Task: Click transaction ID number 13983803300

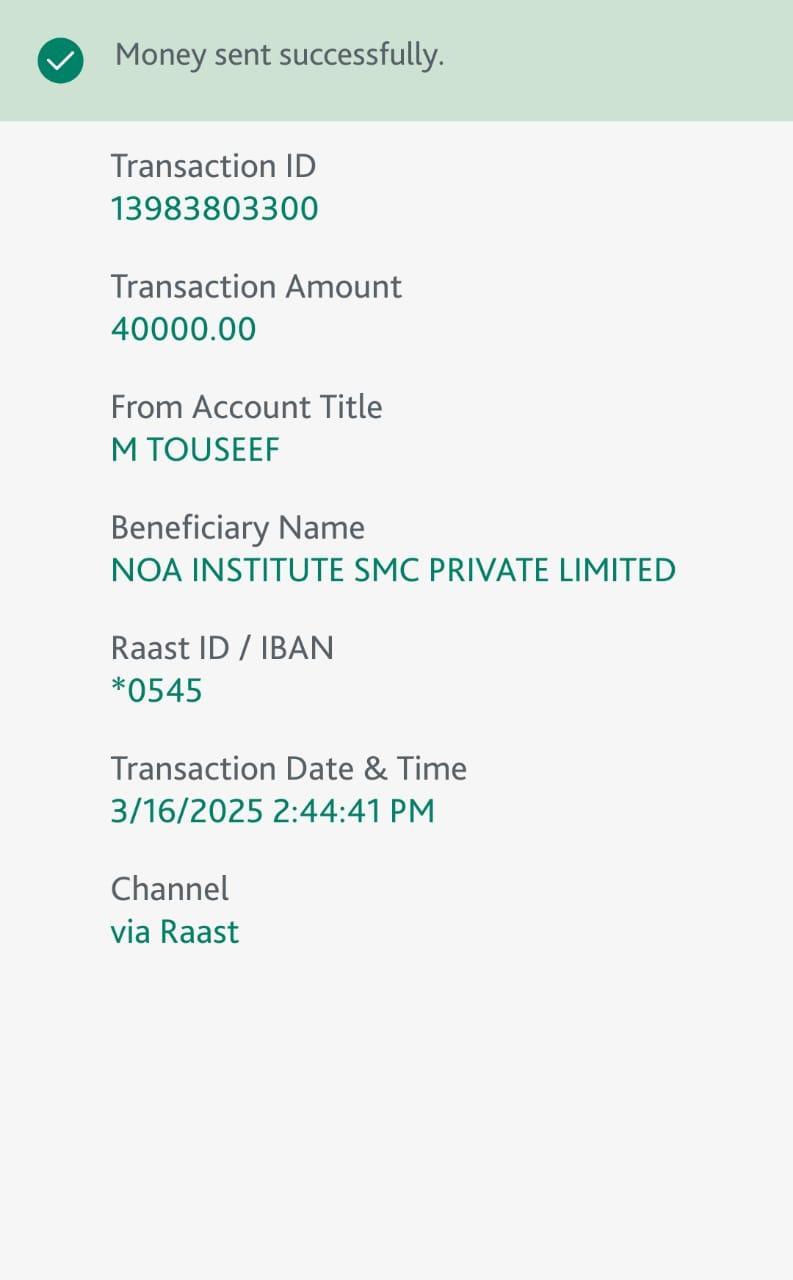Action: pyautogui.click(x=214, y=209)
